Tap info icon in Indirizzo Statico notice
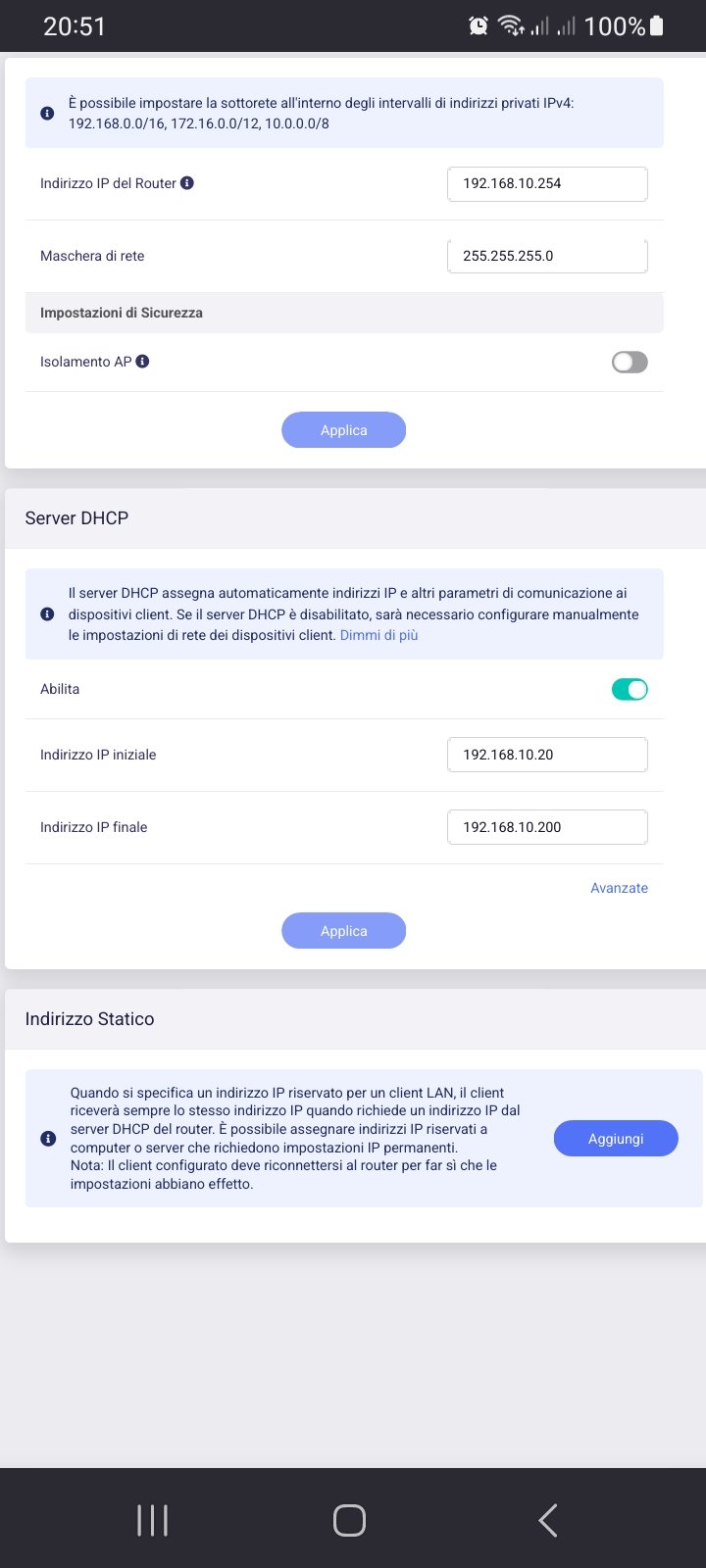This screenshot has height=1568, width=706. pyautogui.click(x=48, y=1139)
